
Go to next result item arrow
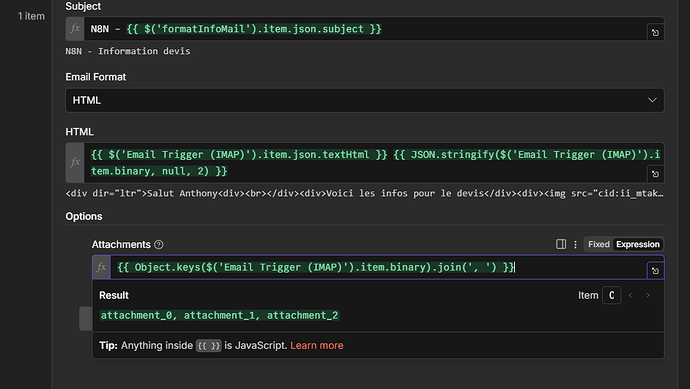click(x=648, y=295)
